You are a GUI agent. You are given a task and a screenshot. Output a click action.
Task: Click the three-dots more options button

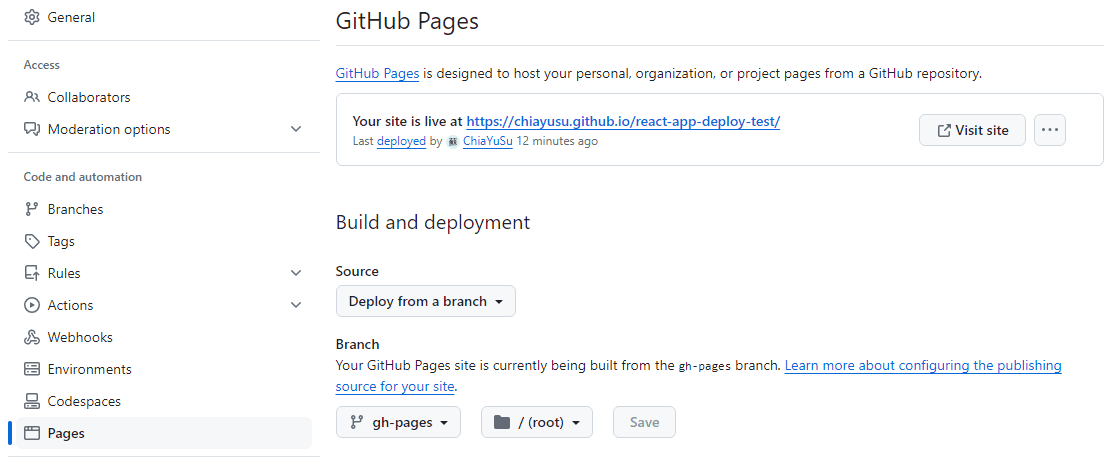point(1050,130)
